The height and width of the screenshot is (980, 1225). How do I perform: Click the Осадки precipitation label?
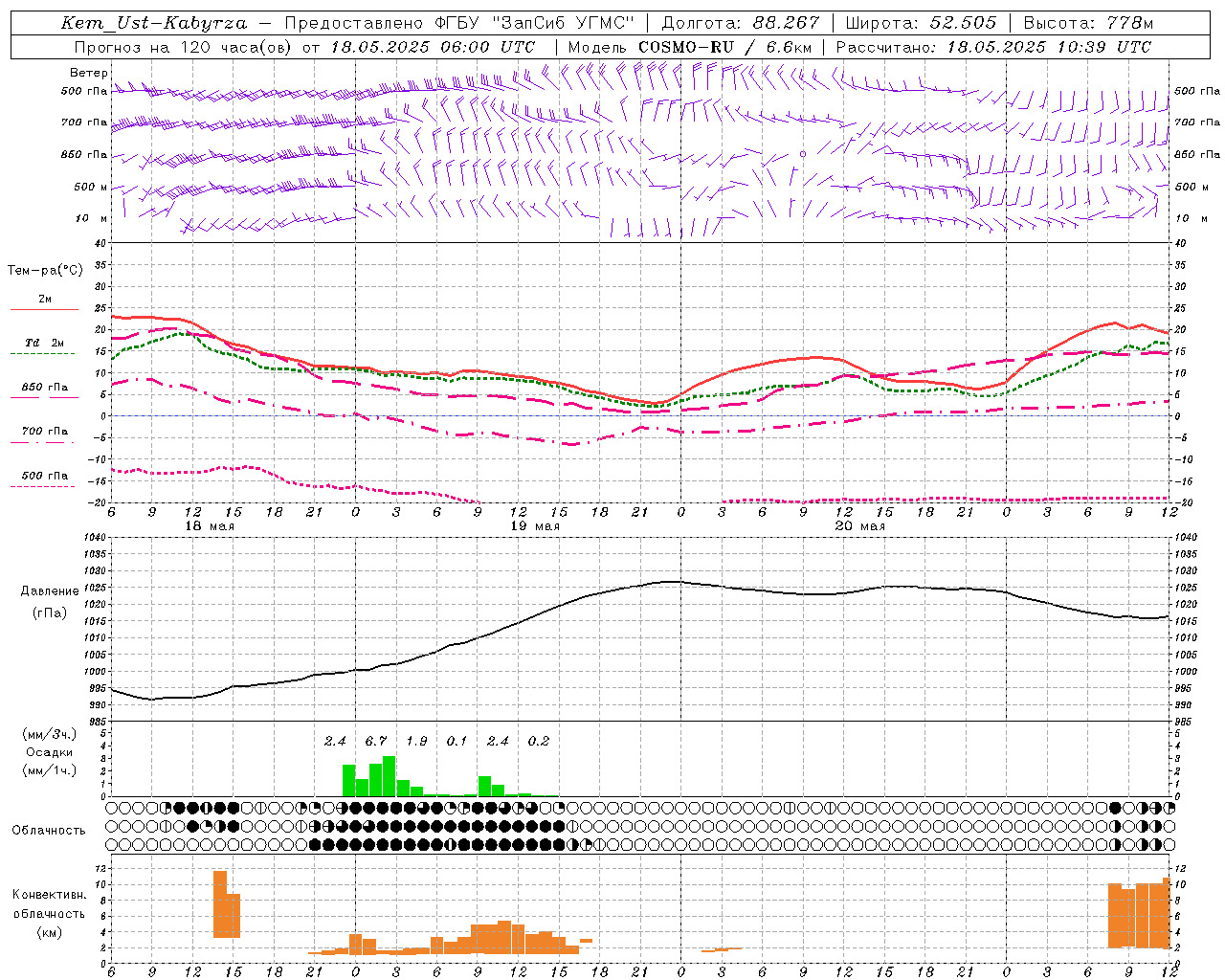point(50,752)
